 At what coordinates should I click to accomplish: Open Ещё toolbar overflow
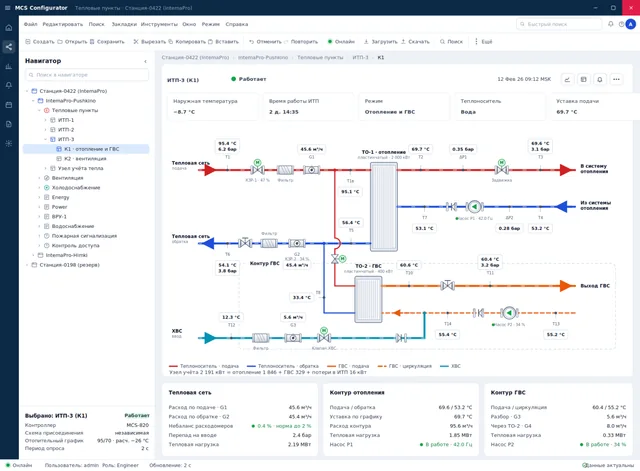click(483, 42)
